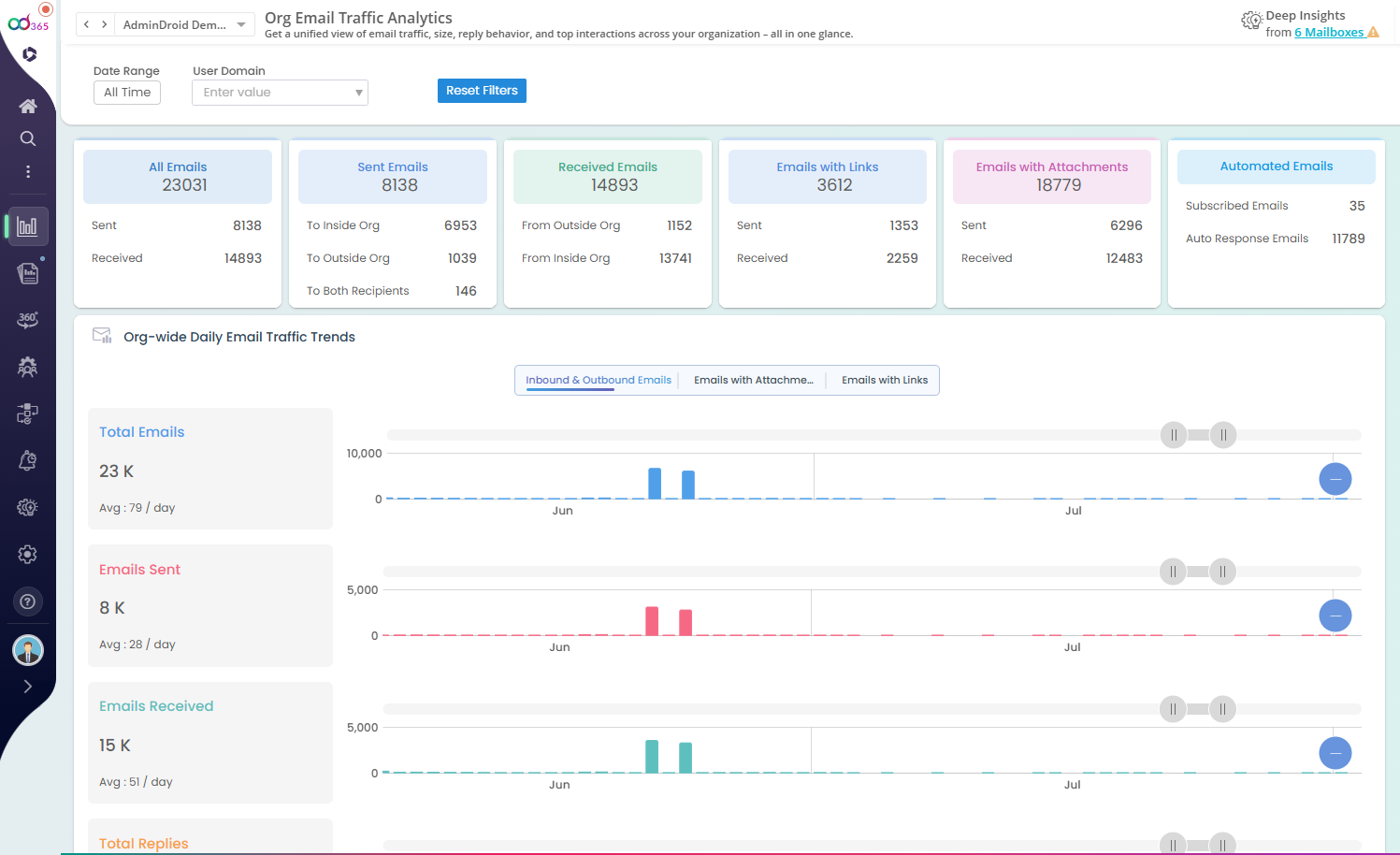Image resolution: width=1400 pixels, height=855 pixels.
Task: Click the help question mark icon
Action: (x=28, y=601)
